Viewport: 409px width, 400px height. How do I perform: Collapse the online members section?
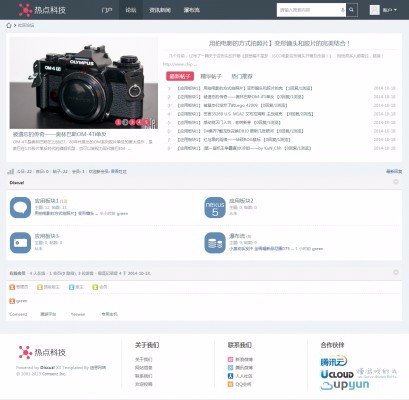396,272
